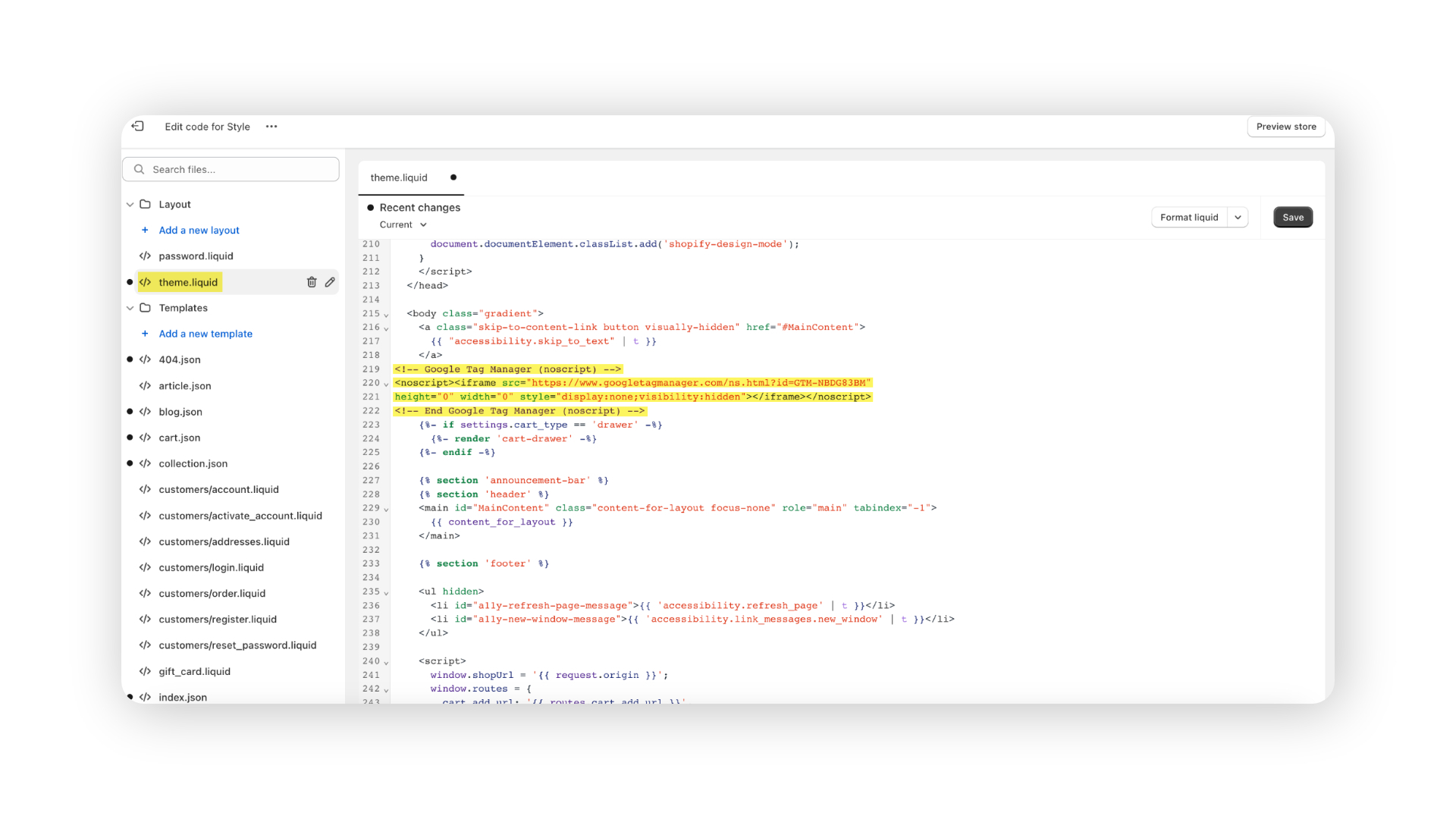Click the section 'header' code line

click(x=484, y=494)
